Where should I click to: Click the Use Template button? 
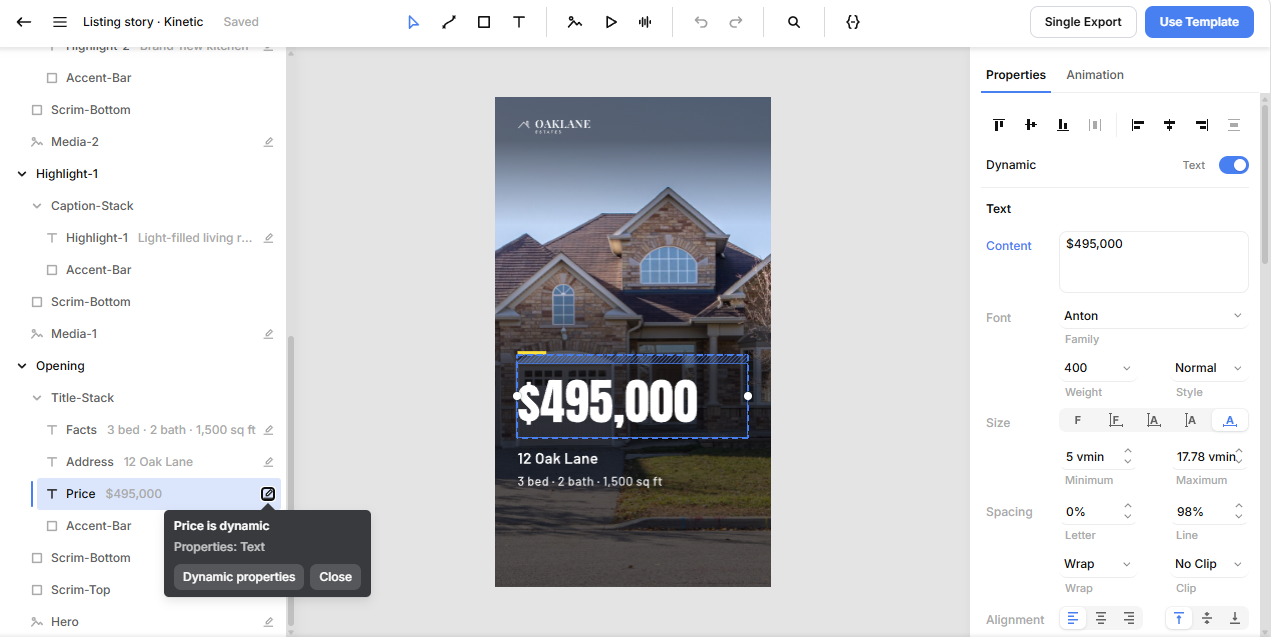point(1199,22)
